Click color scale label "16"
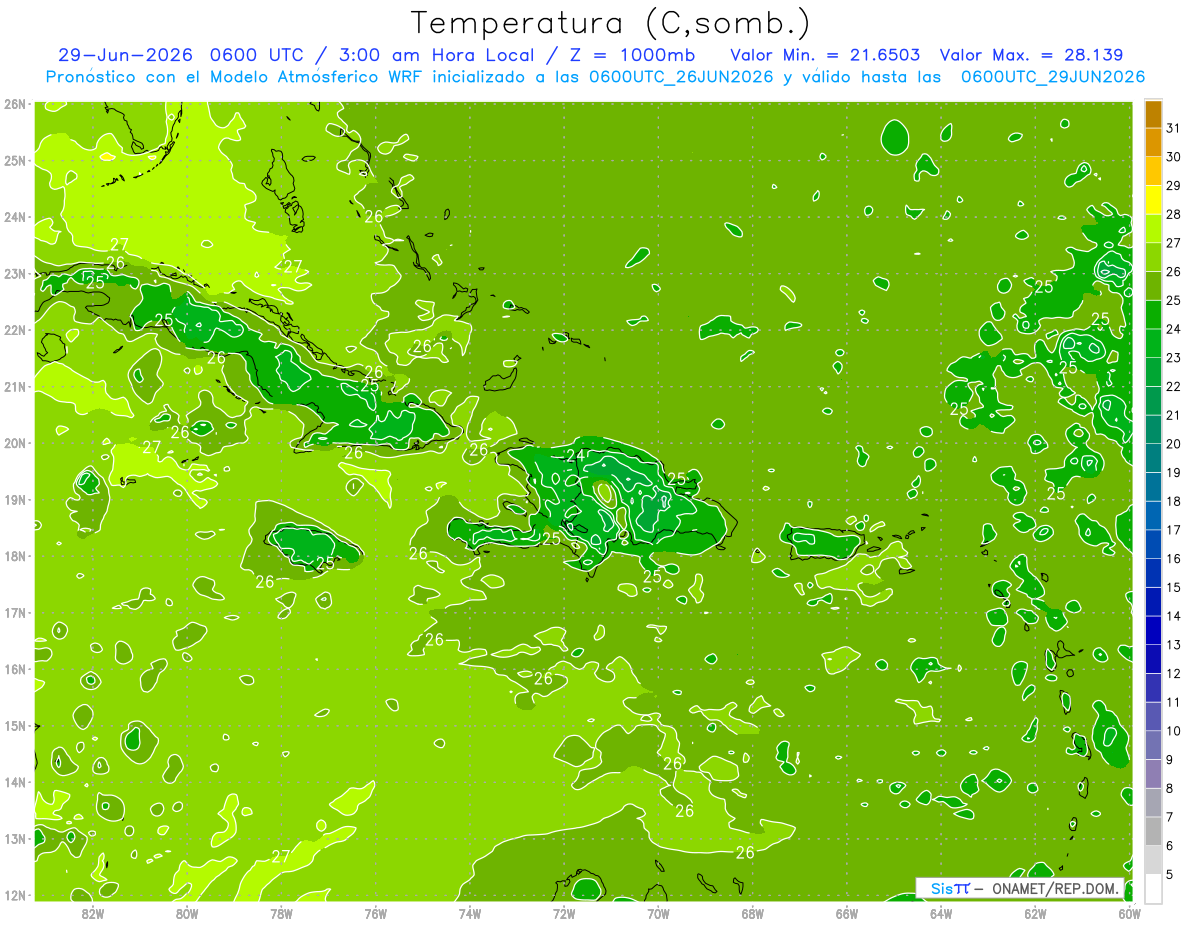This screenshot has height=927, width=1200. (x=1173, y=559)
